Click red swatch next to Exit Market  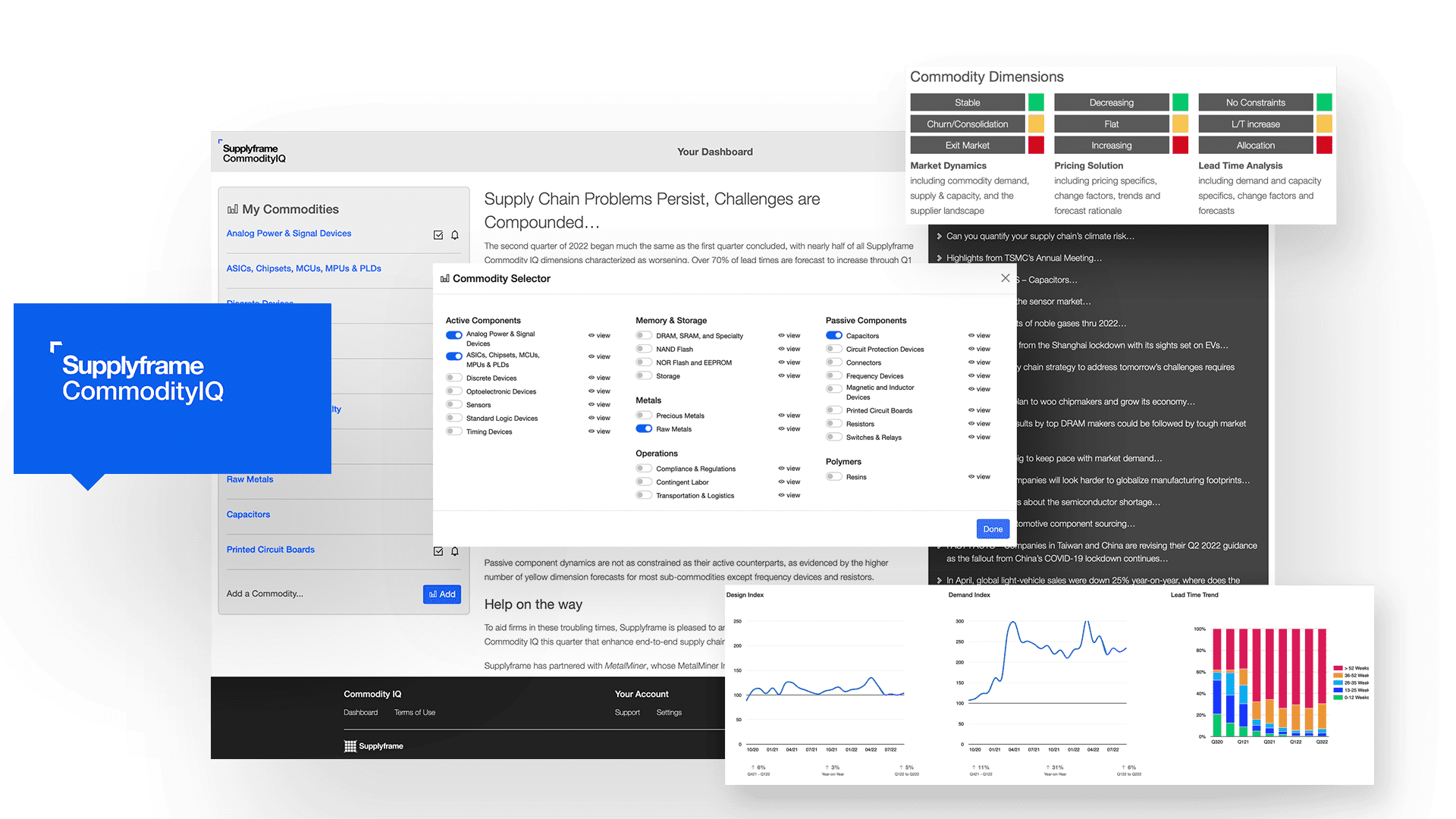(x=1036, y=146)
